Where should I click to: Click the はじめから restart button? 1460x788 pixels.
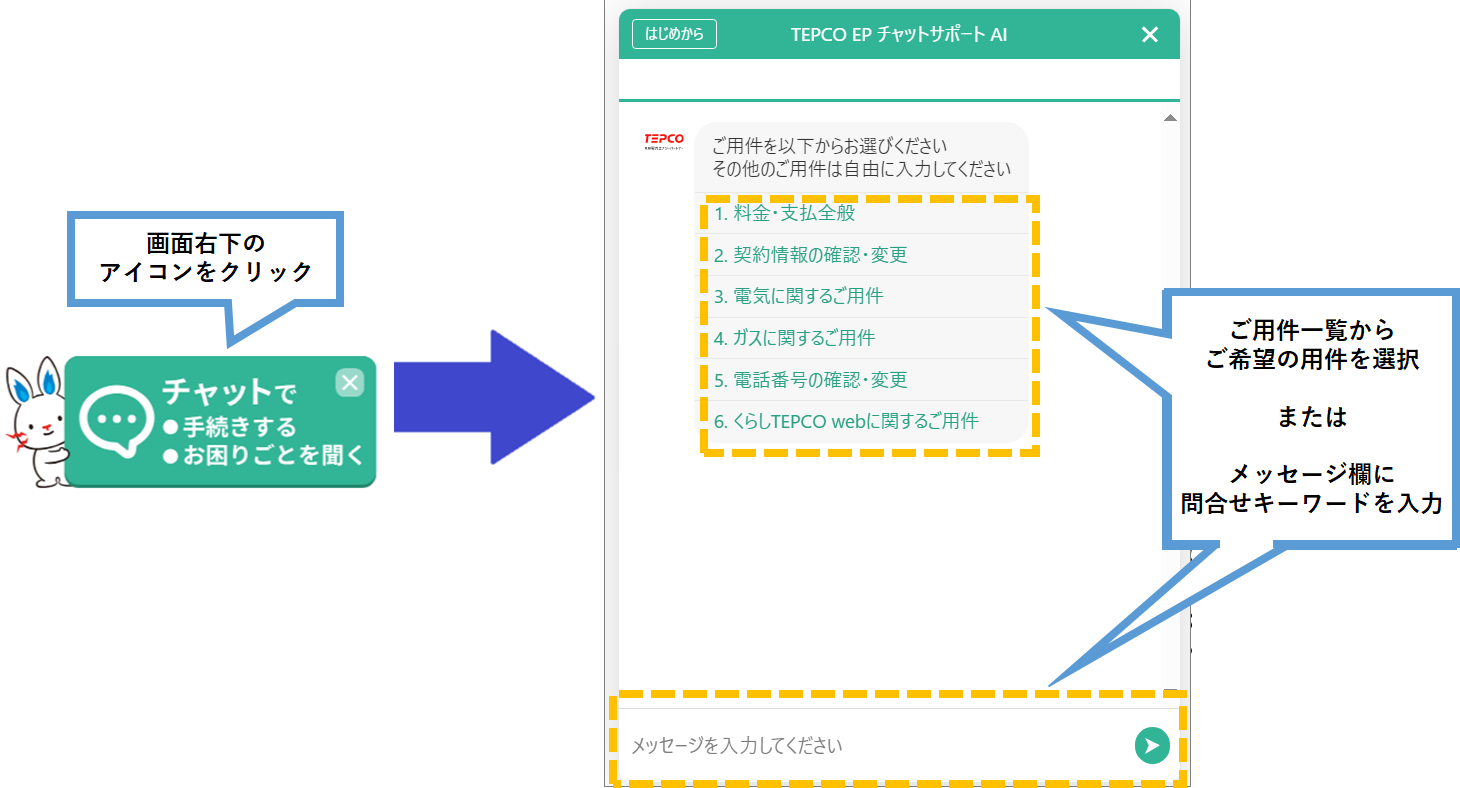(674, 34)
